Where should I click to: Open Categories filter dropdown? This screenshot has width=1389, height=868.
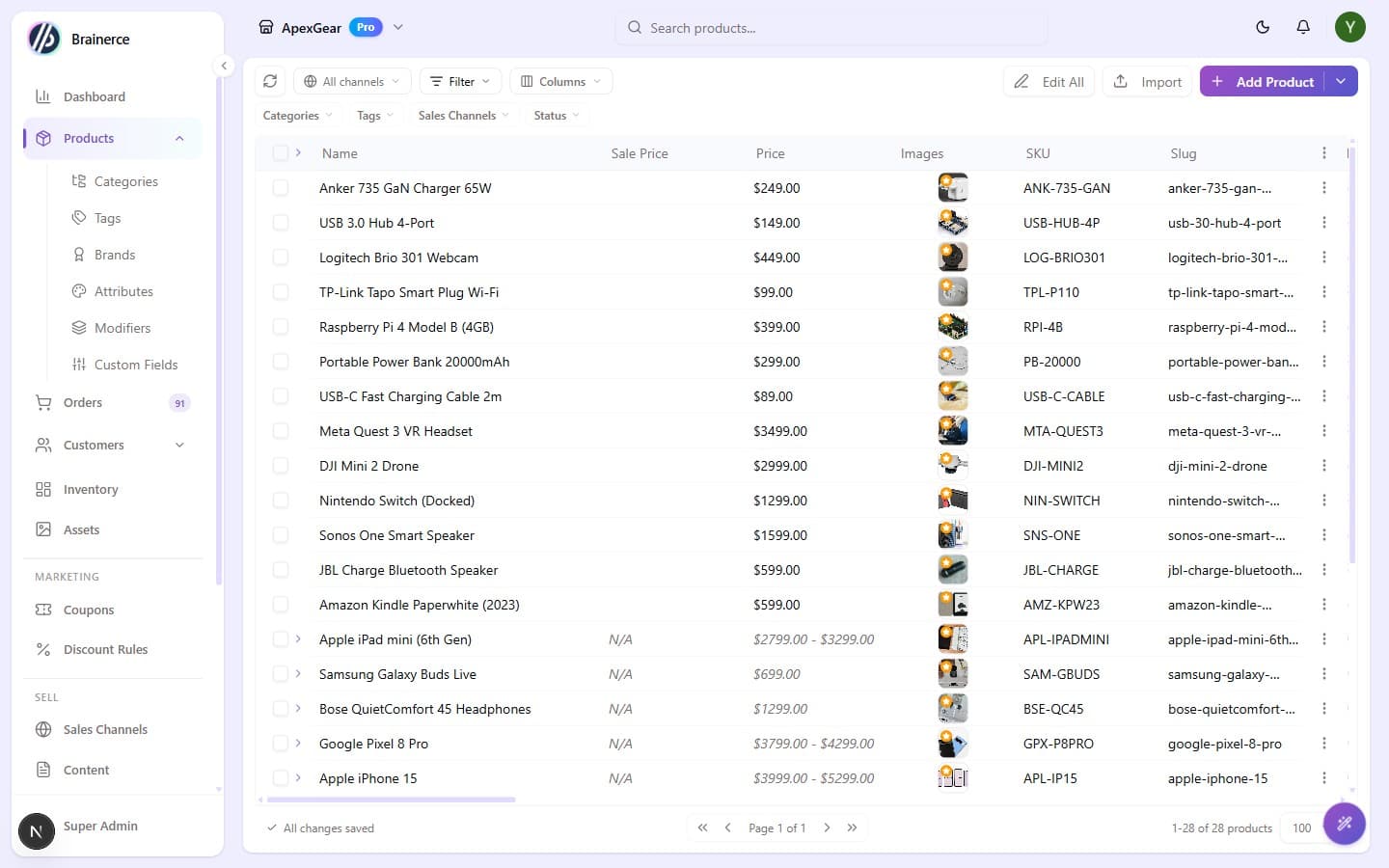pyautogui.click(x=297, y=115)
